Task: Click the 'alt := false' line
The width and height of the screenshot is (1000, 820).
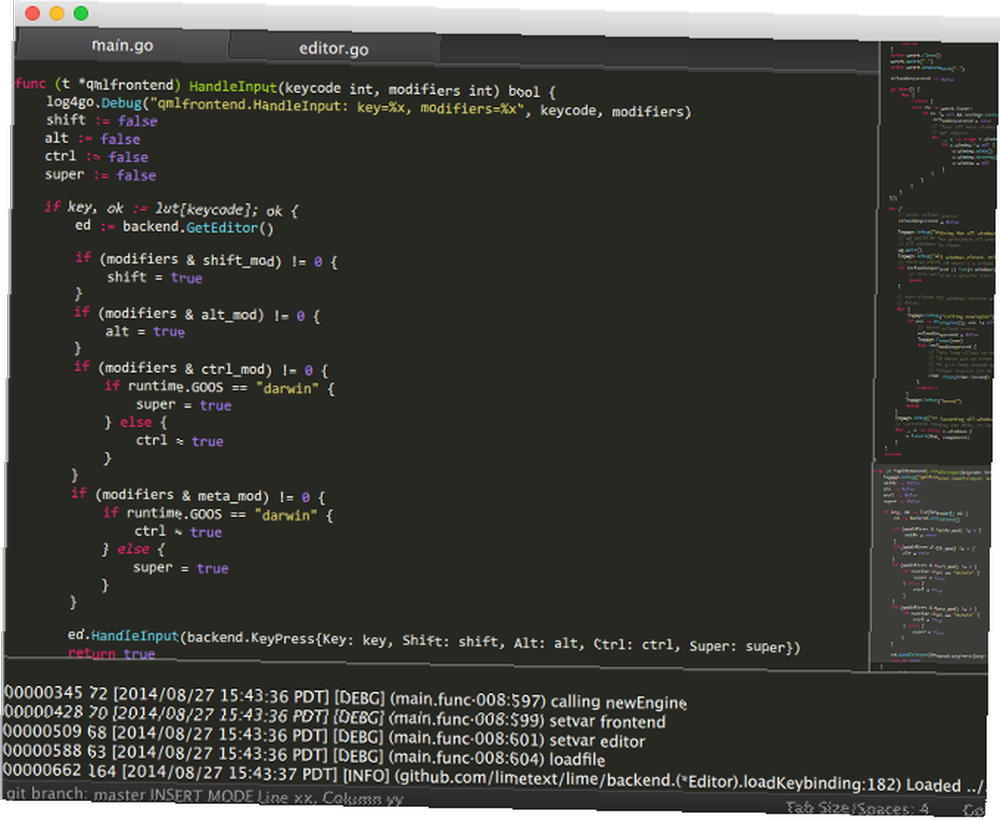Action: (92, 138)
